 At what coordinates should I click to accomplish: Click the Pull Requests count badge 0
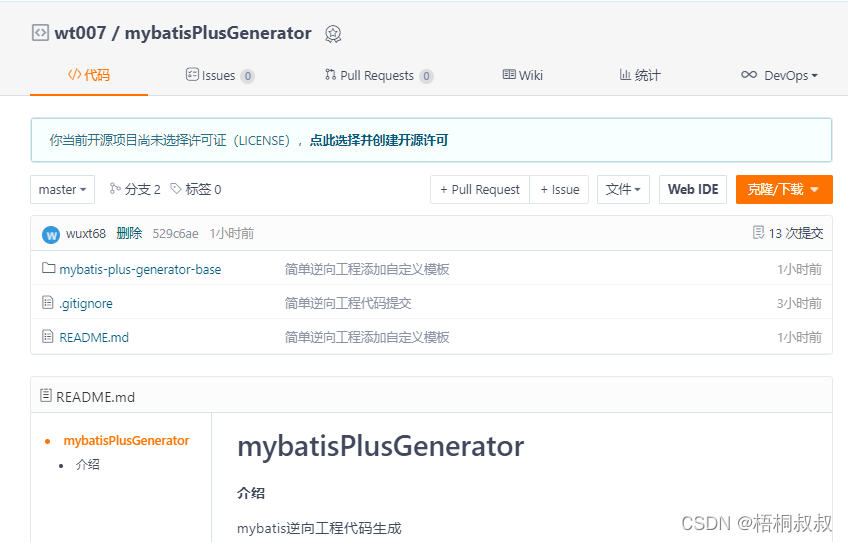tap(426, 76)
